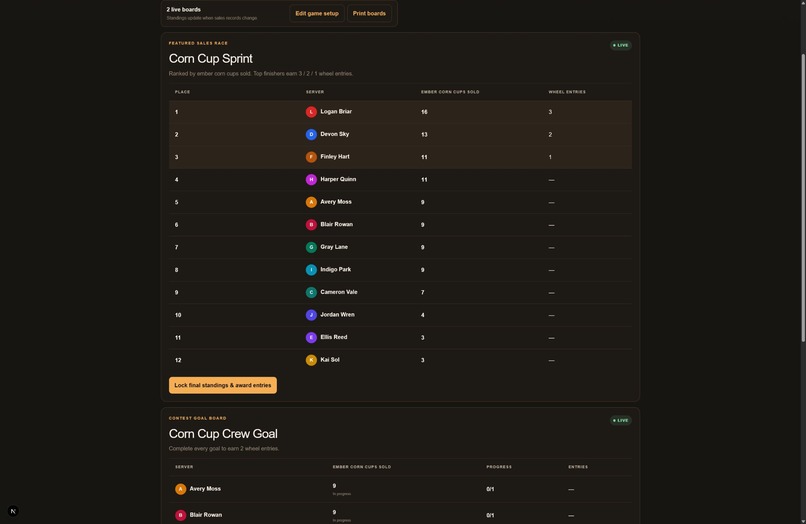Click the CONTEST GOAL BOARD label

[x=198, y=419]
